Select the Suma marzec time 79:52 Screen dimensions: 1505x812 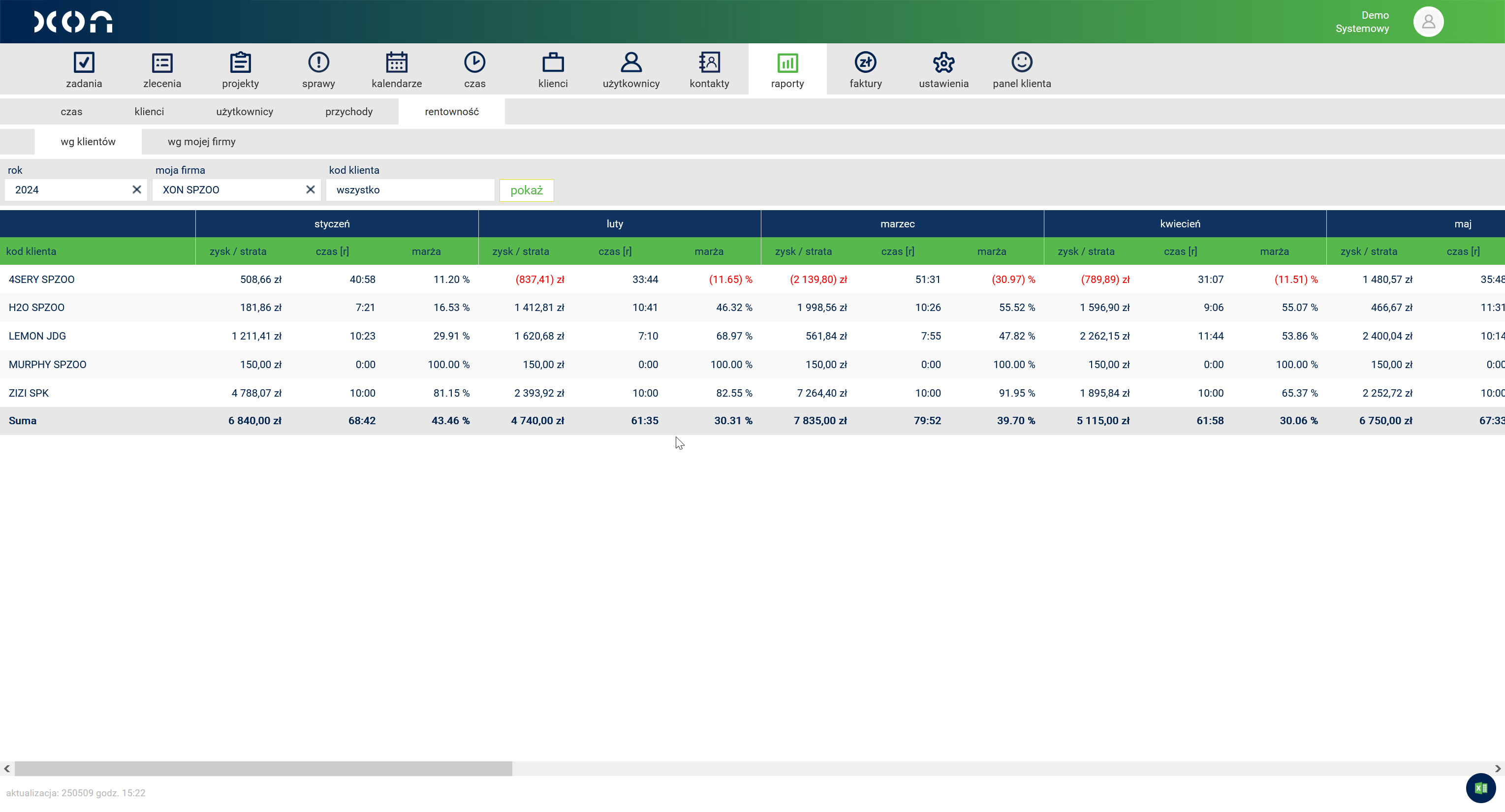(x=927, y=421)
